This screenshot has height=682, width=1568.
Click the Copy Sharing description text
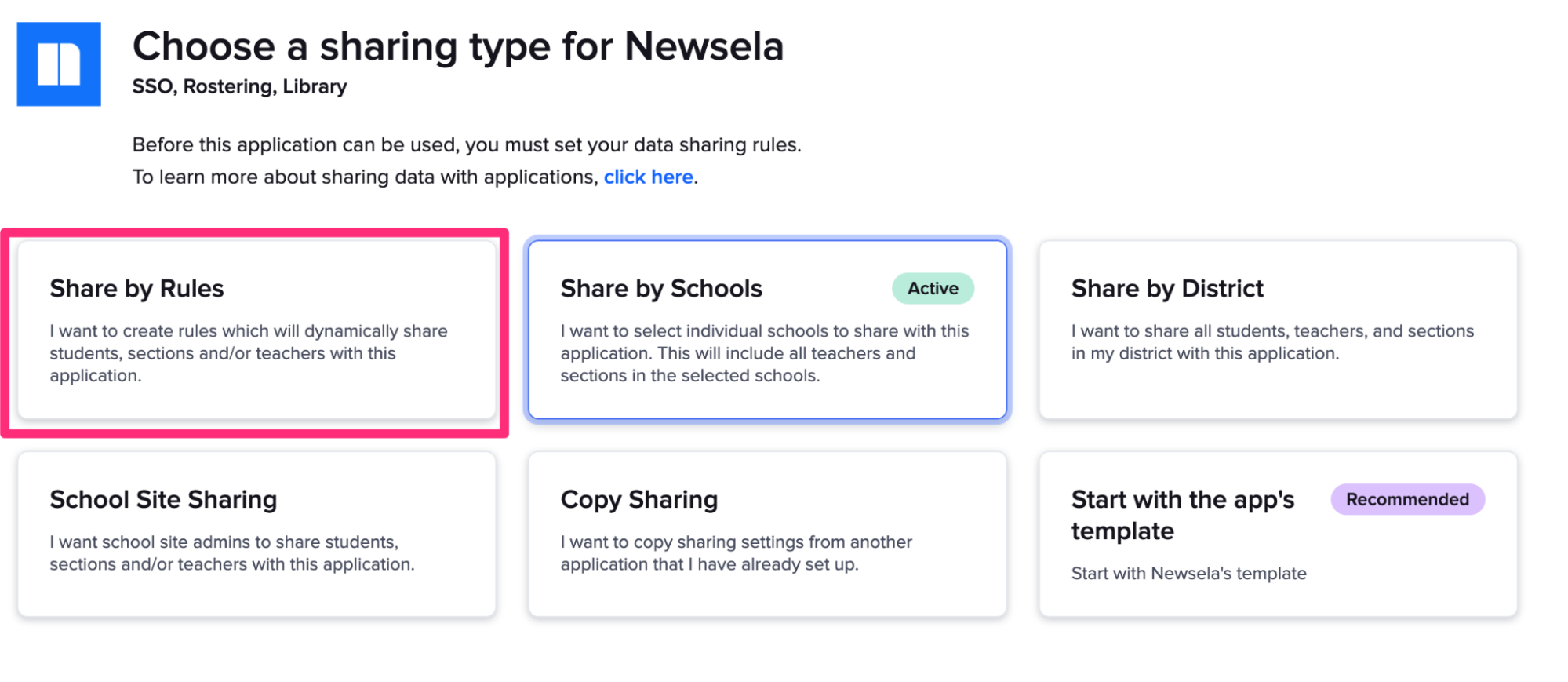[736, 553]
